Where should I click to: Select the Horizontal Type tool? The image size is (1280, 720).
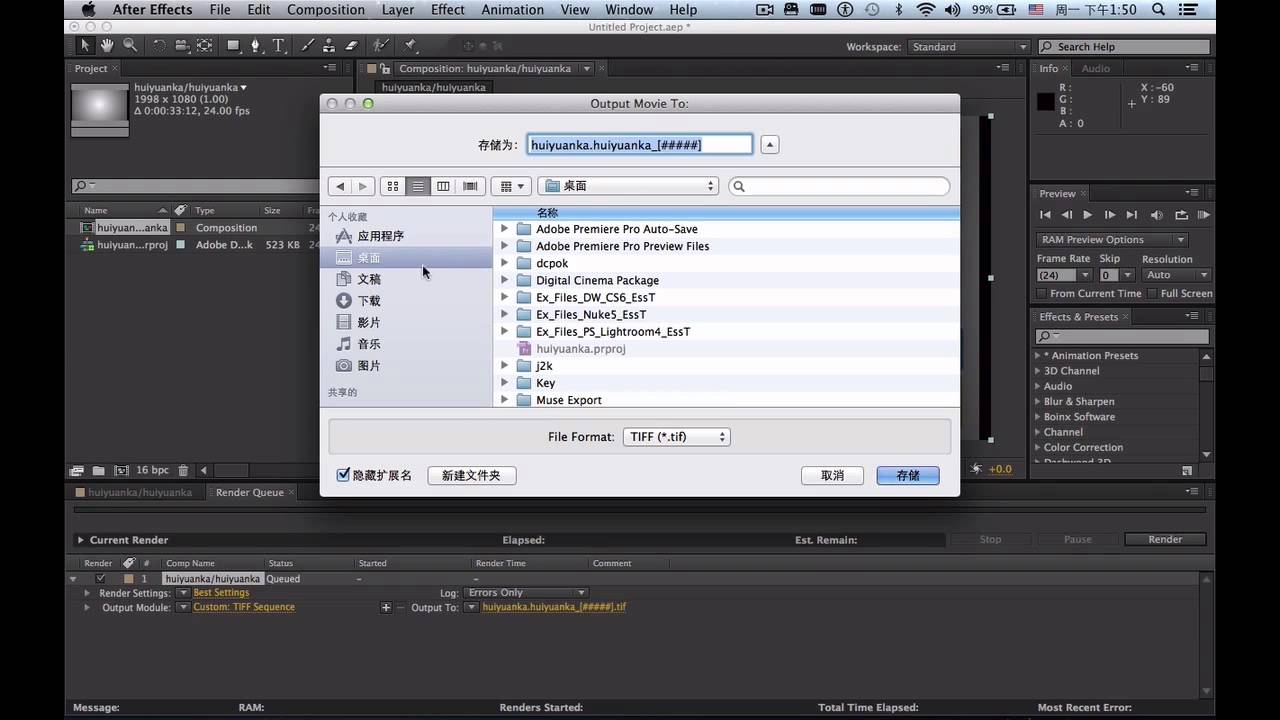[278, 46]
